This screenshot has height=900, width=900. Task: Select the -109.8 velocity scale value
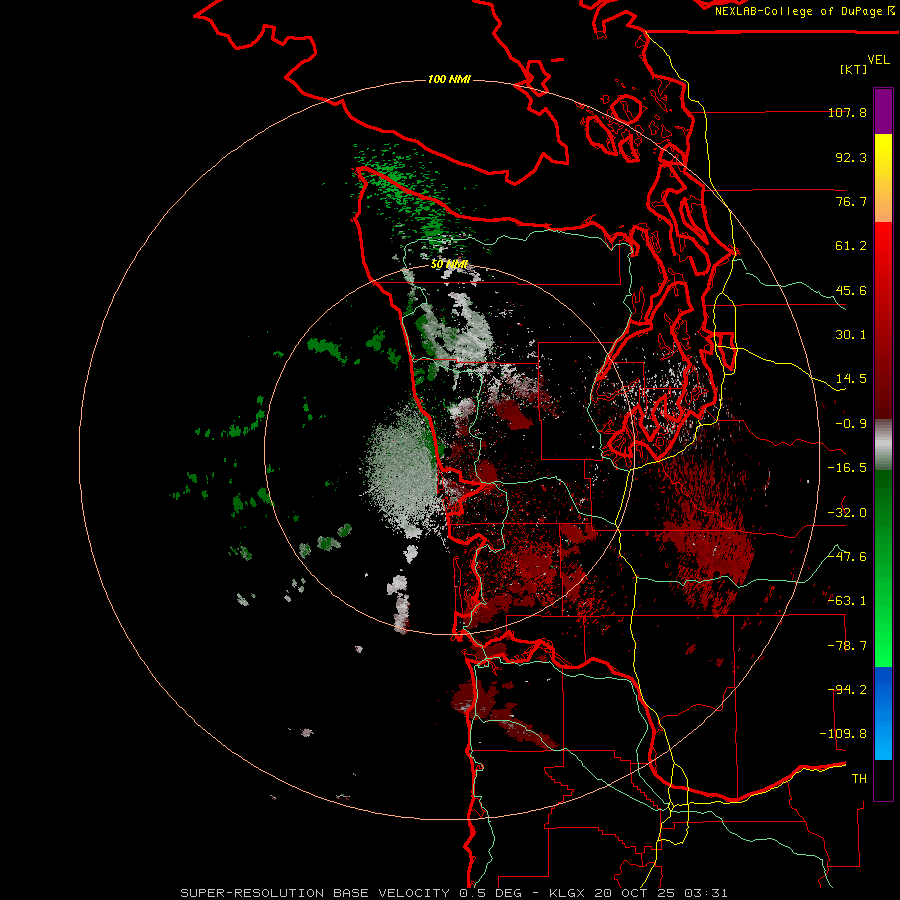[x=843, y=734]
